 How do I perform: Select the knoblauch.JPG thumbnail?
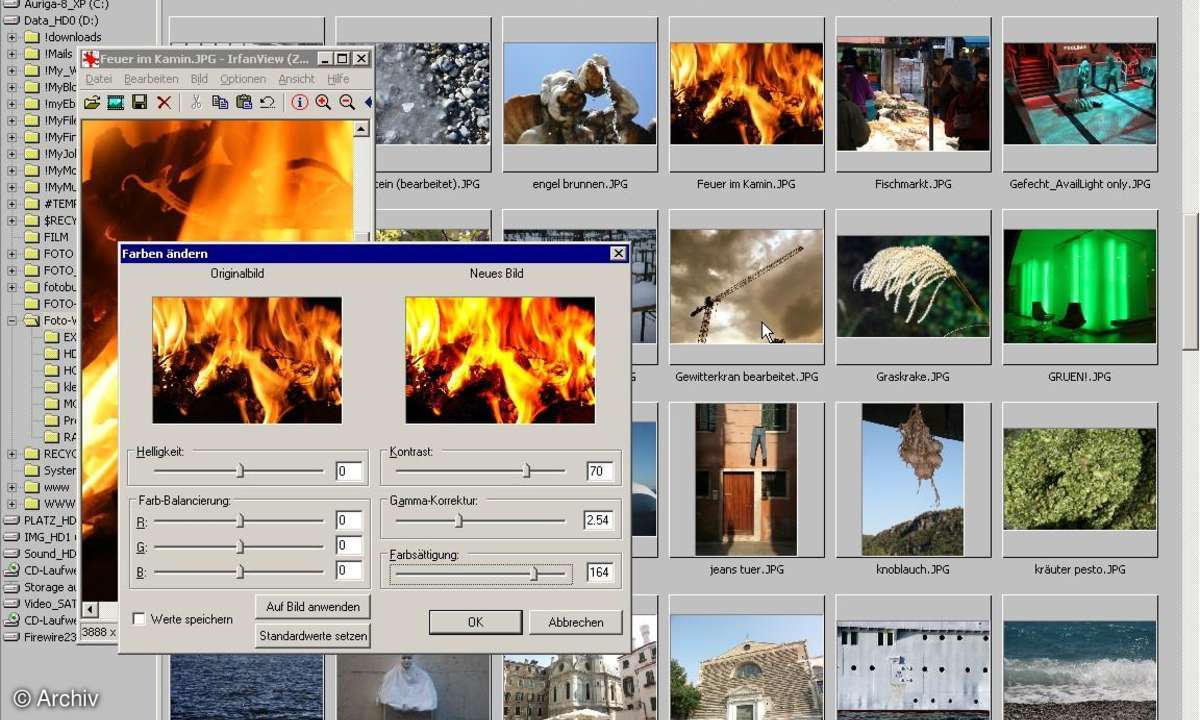point(913,480)
